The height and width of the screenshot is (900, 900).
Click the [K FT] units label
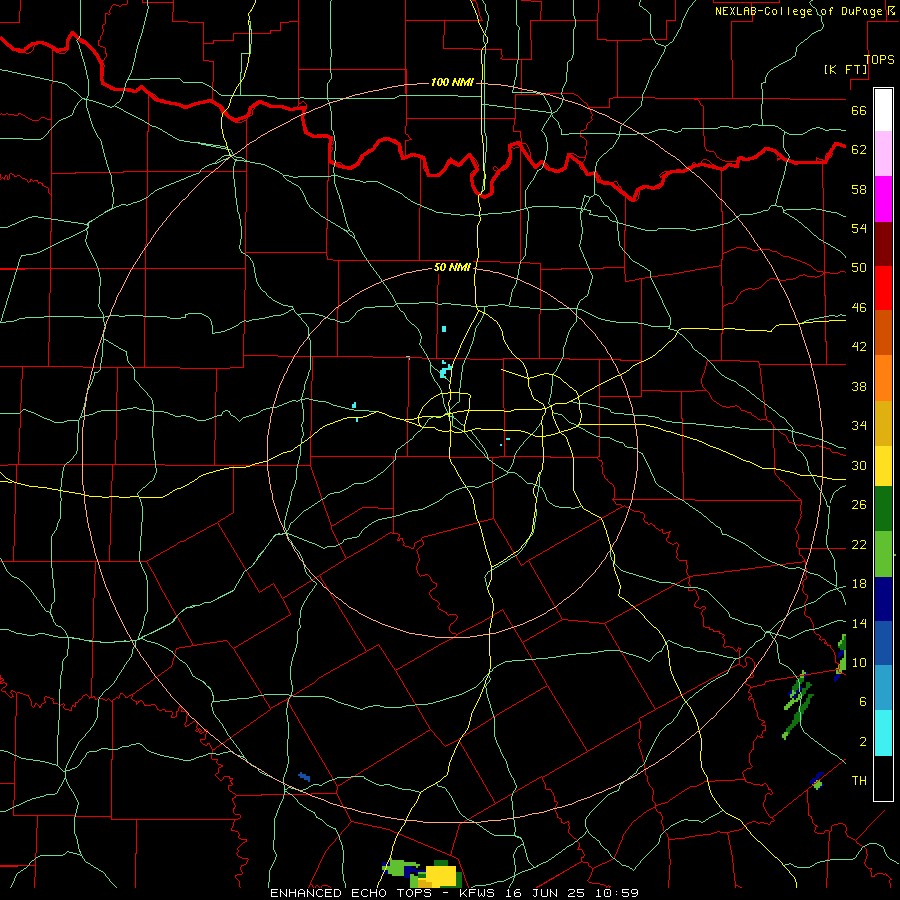[845, 69]
